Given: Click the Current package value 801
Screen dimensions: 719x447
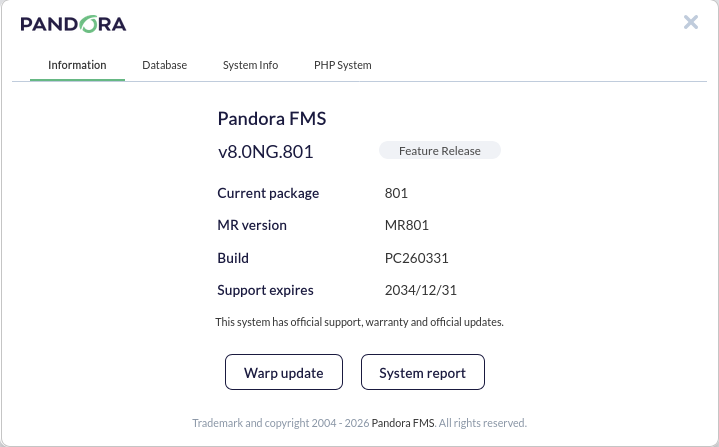Looking at the screenshot, I should pos(396,193).
